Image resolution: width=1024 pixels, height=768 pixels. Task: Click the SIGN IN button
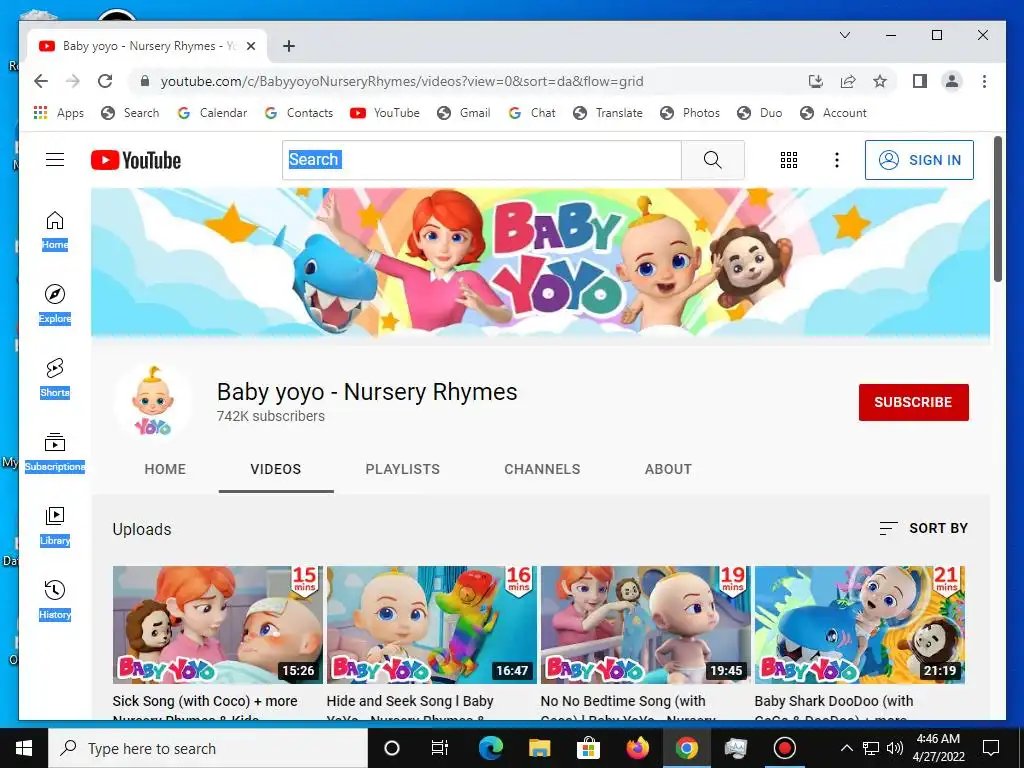click(x=919, y=160)
